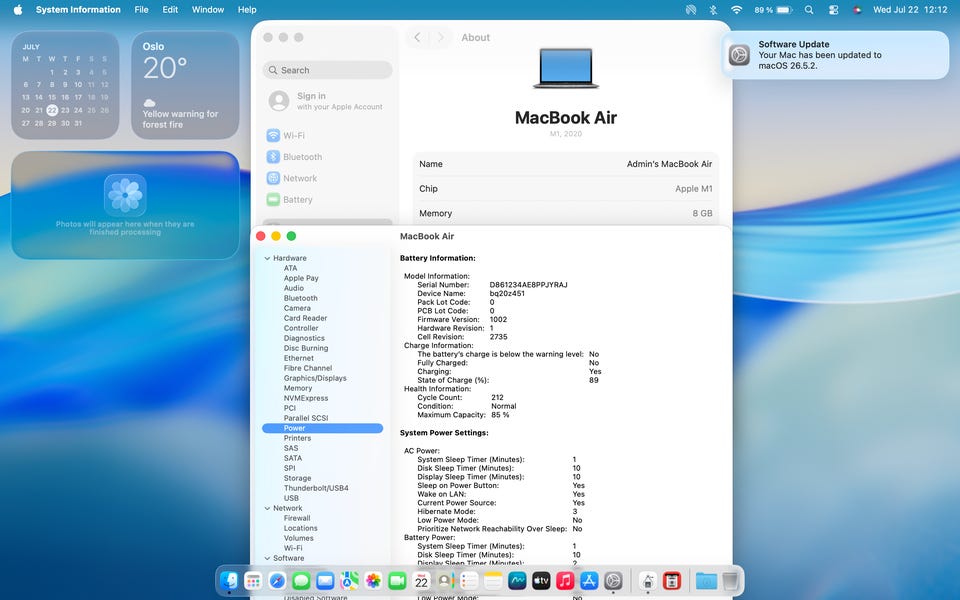Image resolution: width=960 pixels, height=600 pixels.
Task: Open App Store in Dock
Action: (x=589, y=580)
